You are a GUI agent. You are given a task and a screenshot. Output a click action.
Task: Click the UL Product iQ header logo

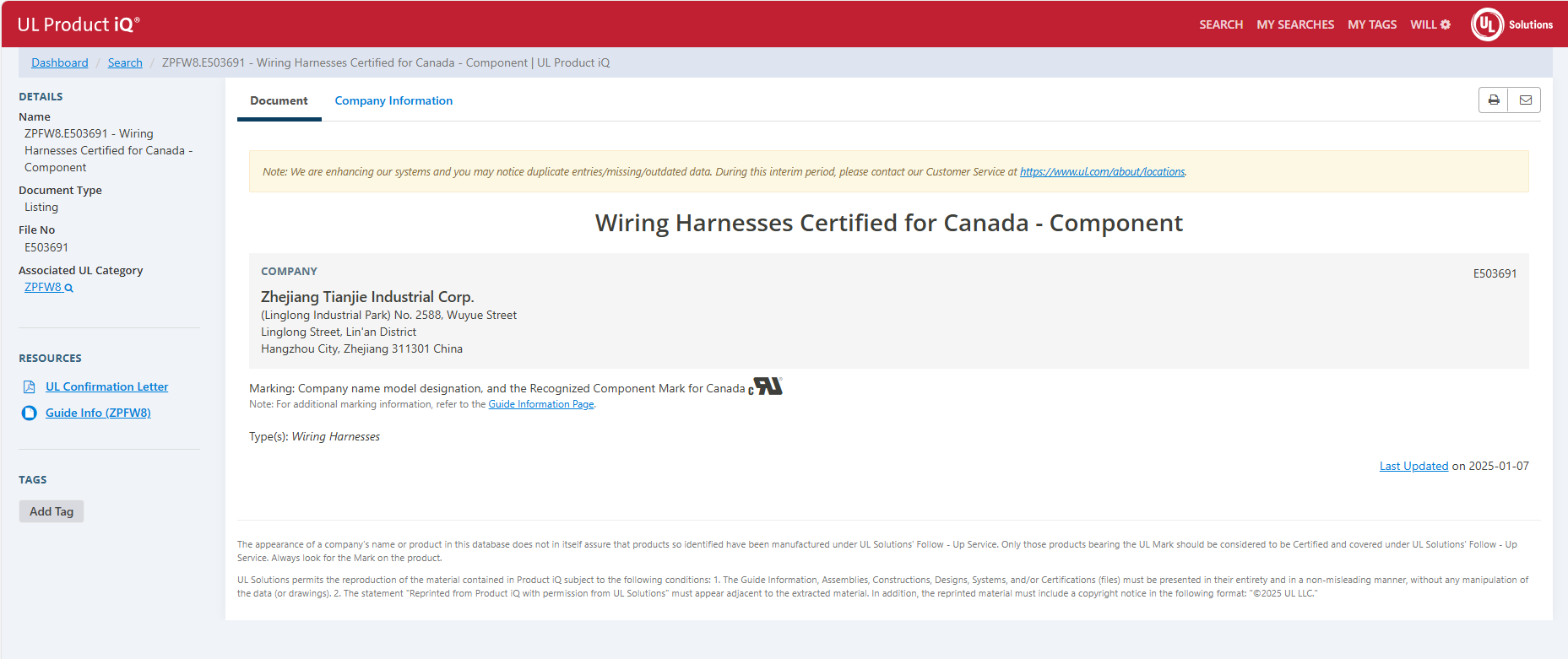click(x=79, y=24)
